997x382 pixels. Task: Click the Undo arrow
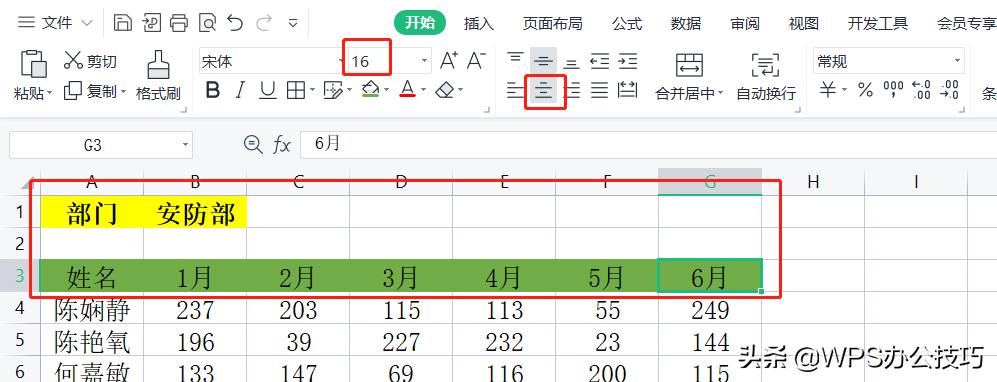point(235,24)
